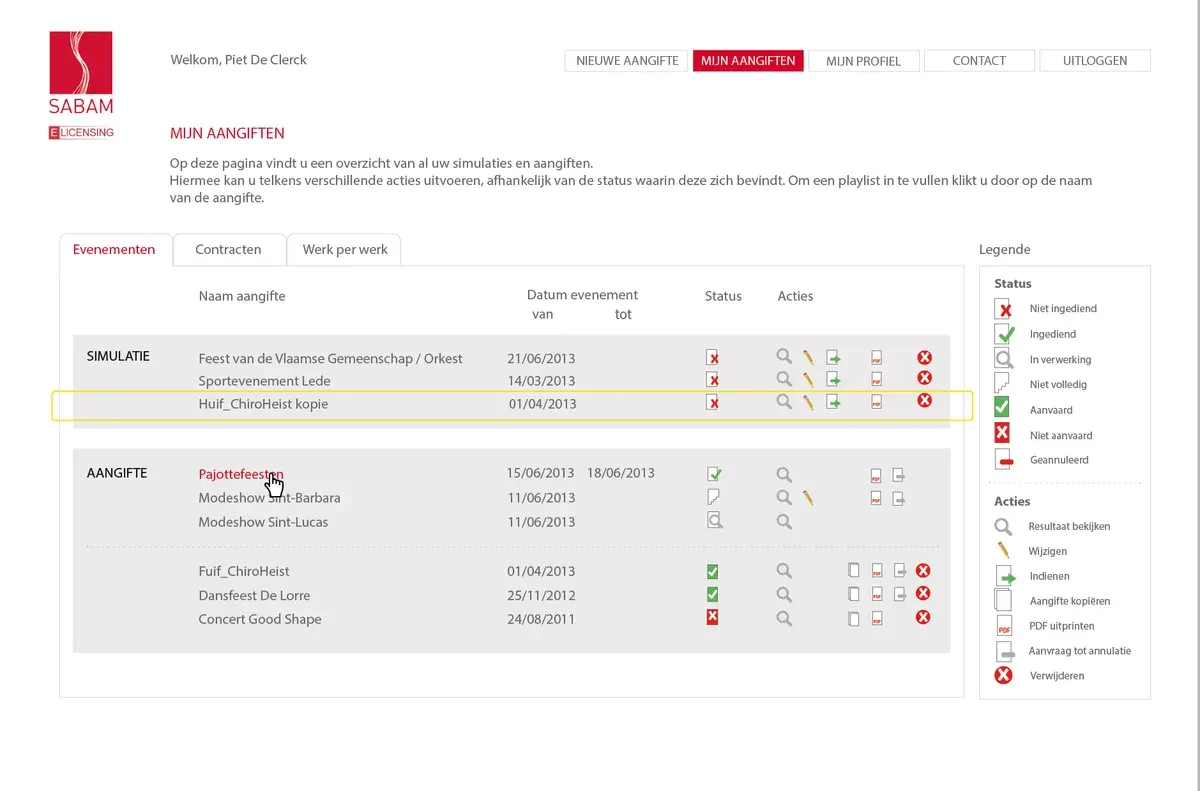Open the Contracten tab

[x=228, y=249]
